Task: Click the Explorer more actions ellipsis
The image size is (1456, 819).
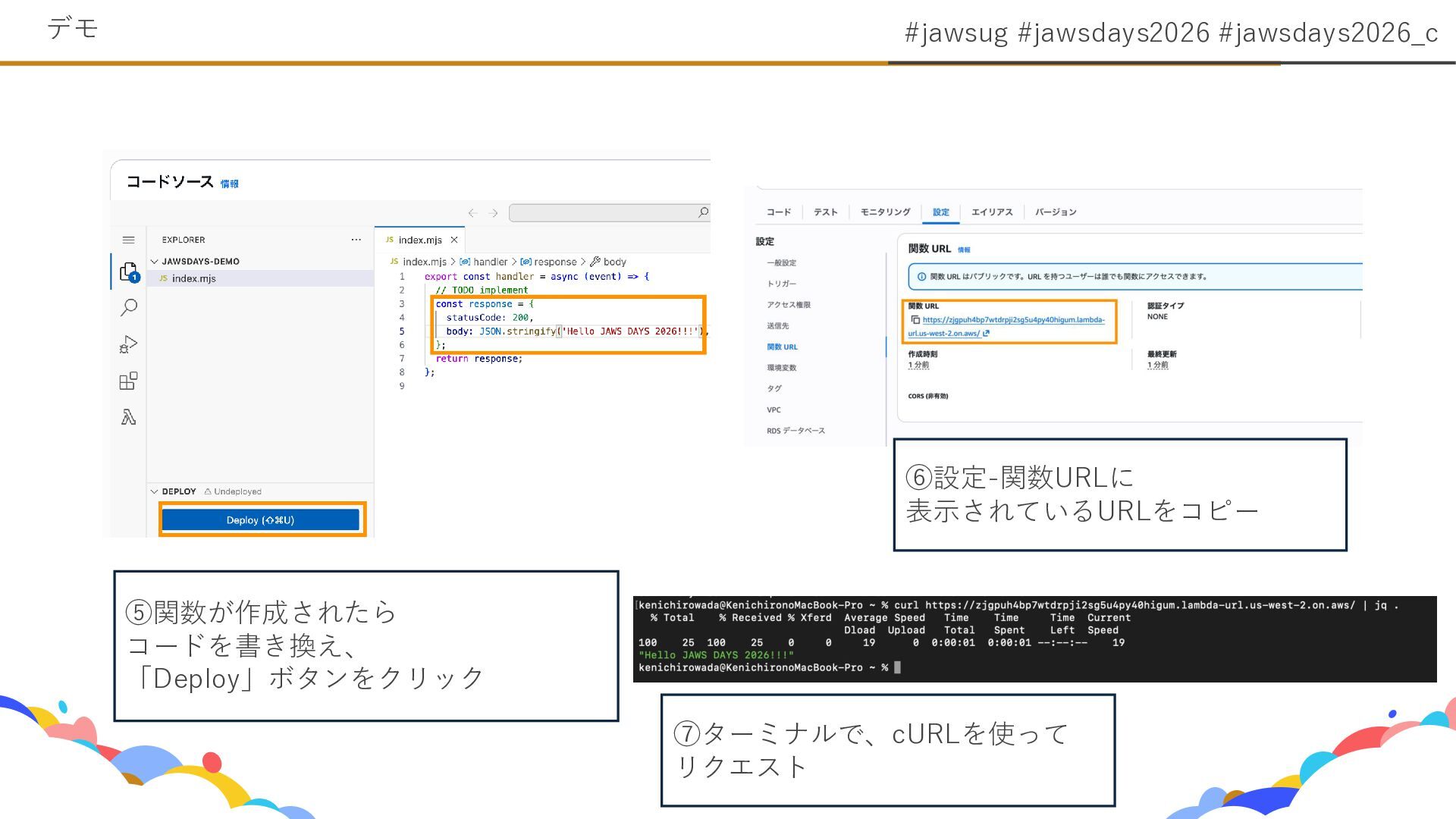Action: tap(356, 240)
